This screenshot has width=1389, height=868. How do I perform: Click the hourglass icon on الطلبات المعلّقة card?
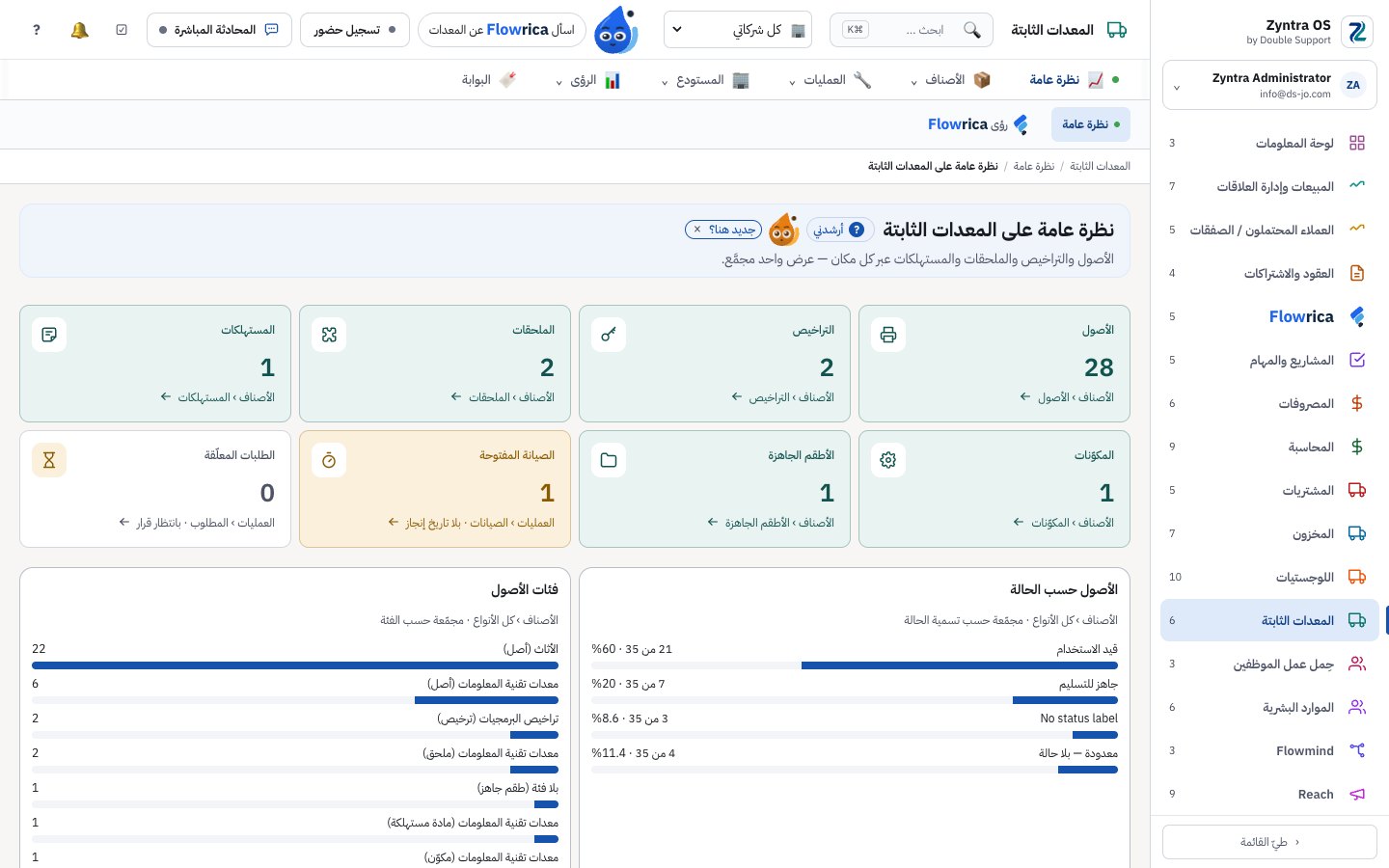coord(49,460)
